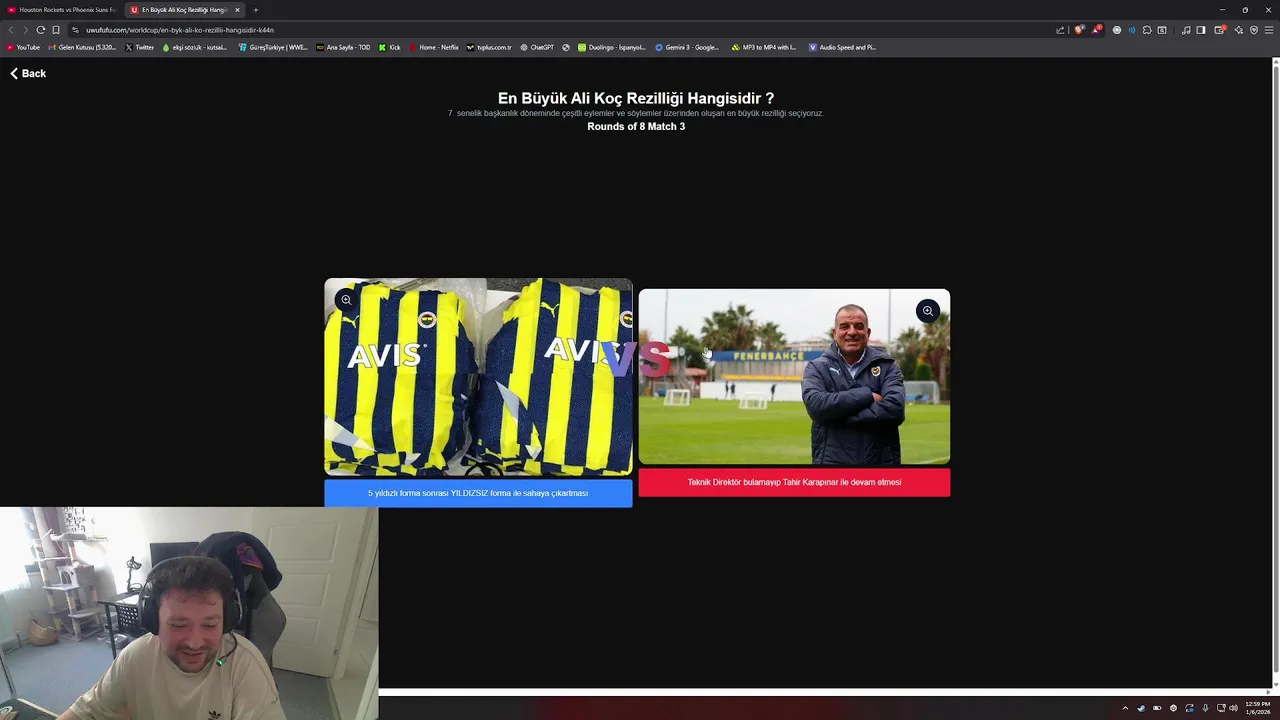Zoom the striped jersey image with magnifier
Viewport: 1280px width, 720px height.
coord(346,300)
